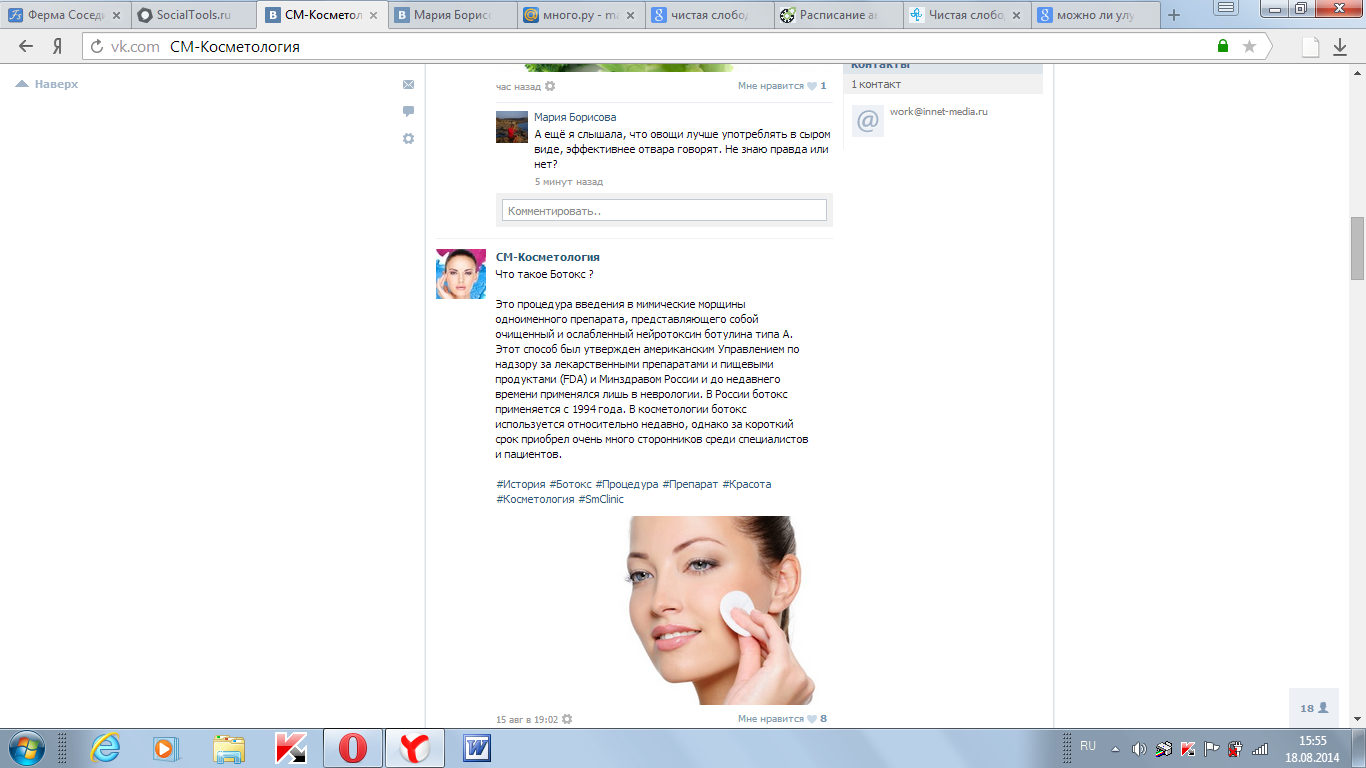Click Мария Борисова comment avatar
This screenshot has width=1366, height=768.
point(512,127)
